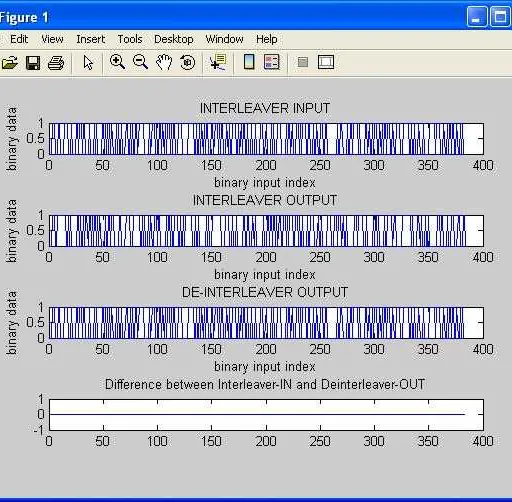Click x-label under Interleaver Input plot
The height and width of the screenshot is (502, 512).
point(265,183)
